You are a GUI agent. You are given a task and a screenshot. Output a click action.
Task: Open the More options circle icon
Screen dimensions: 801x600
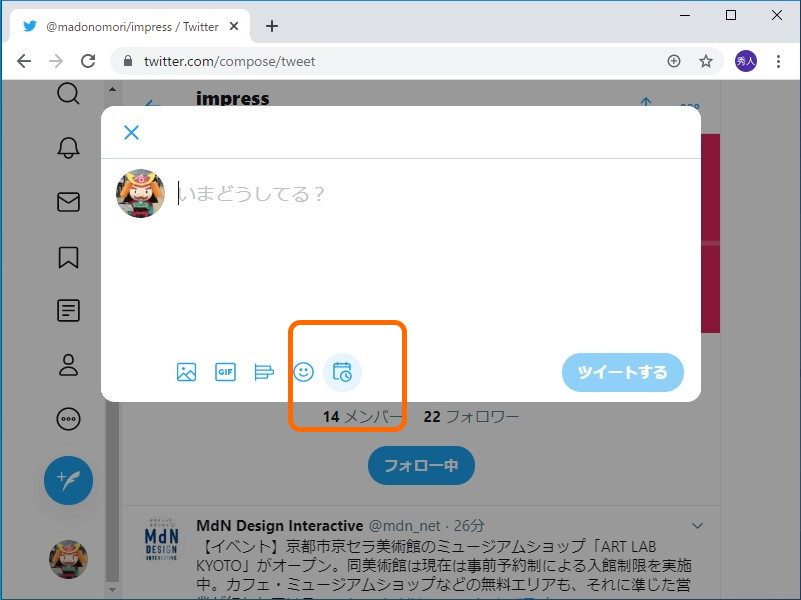[x=68, y=418]
